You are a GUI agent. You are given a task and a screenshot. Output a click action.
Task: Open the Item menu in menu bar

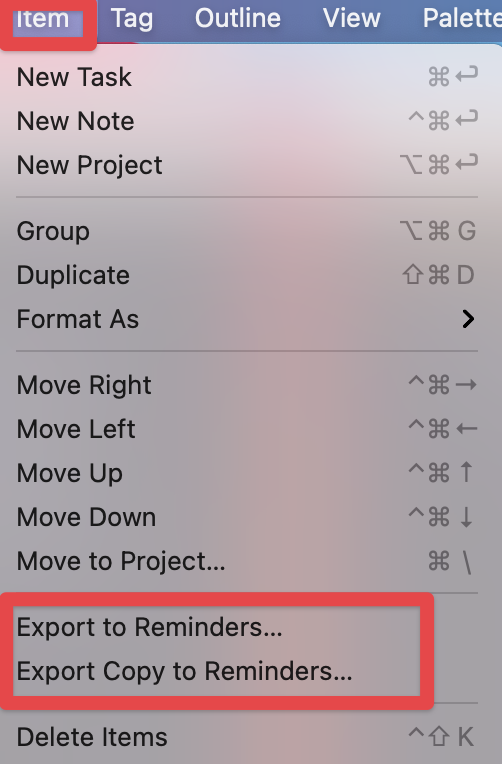point(43,19)
